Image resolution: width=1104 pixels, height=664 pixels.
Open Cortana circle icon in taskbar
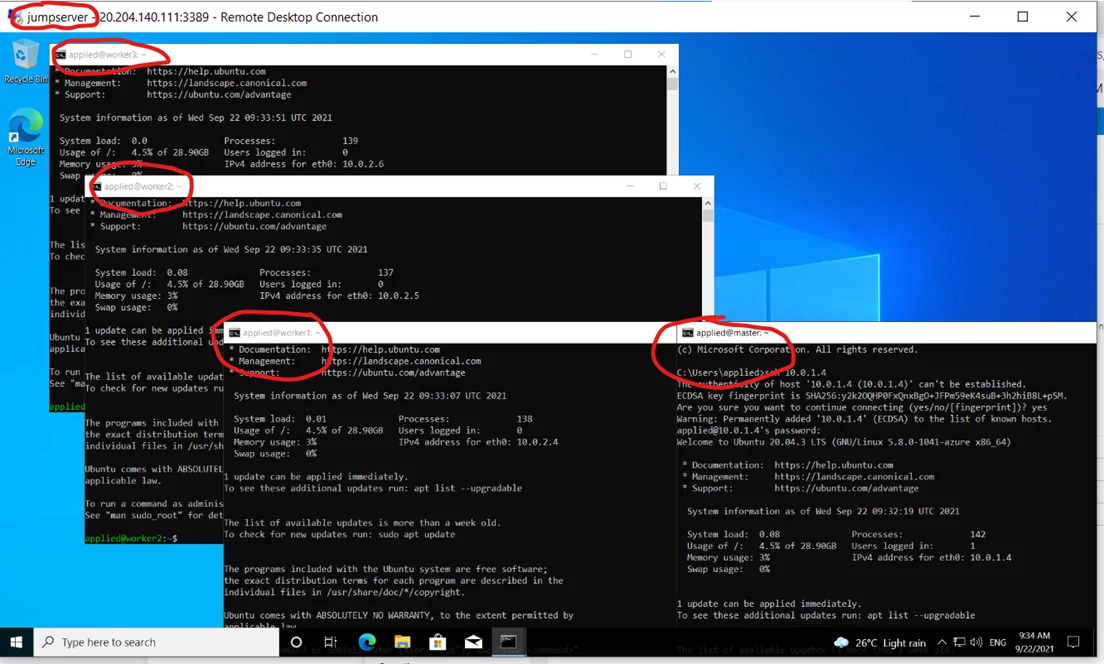296,642
